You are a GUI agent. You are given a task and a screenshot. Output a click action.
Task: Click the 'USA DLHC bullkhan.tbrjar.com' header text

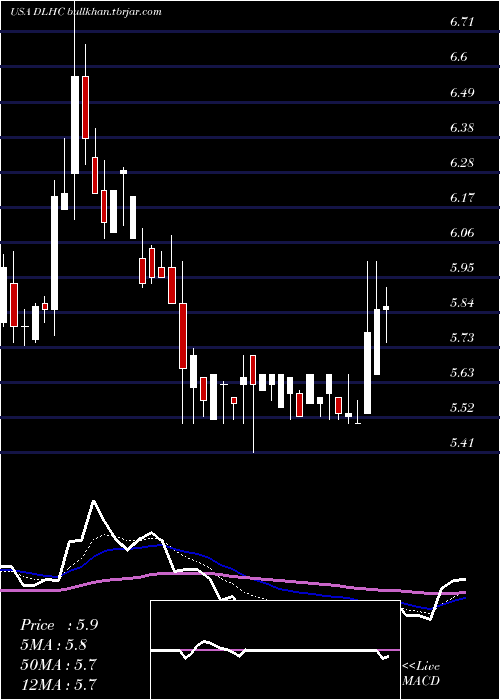pyautogui.click(x=85, y=12)
